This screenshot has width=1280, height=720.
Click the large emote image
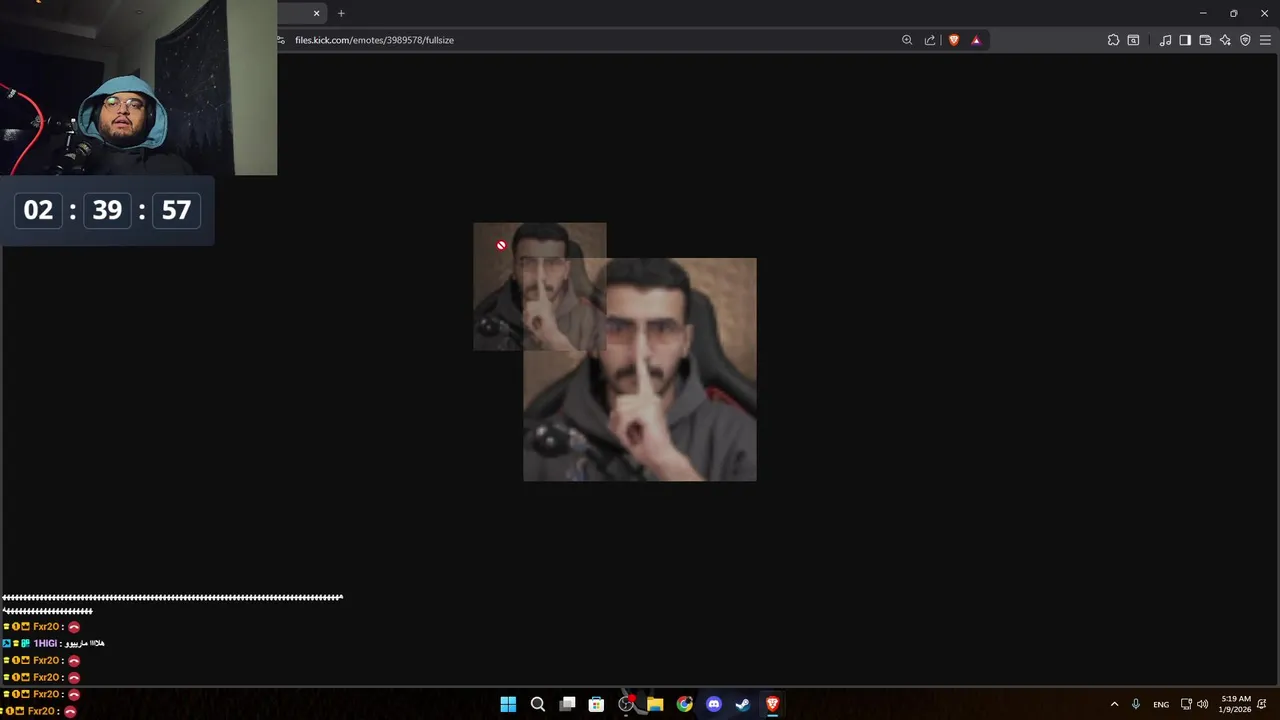(640, 370)
